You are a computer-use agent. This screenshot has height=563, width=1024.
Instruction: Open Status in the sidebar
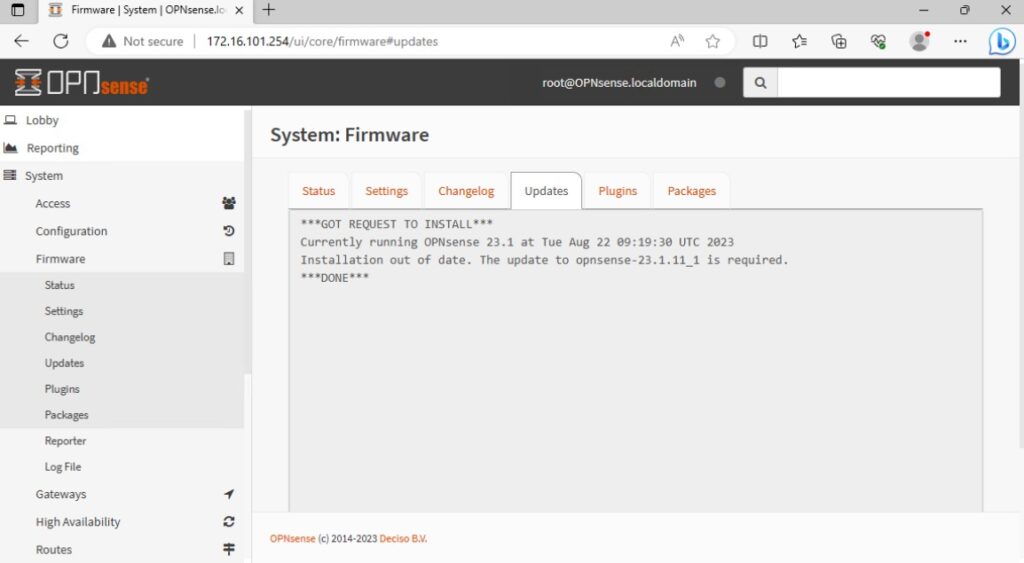pyautogui.click(x=59, y=285)
